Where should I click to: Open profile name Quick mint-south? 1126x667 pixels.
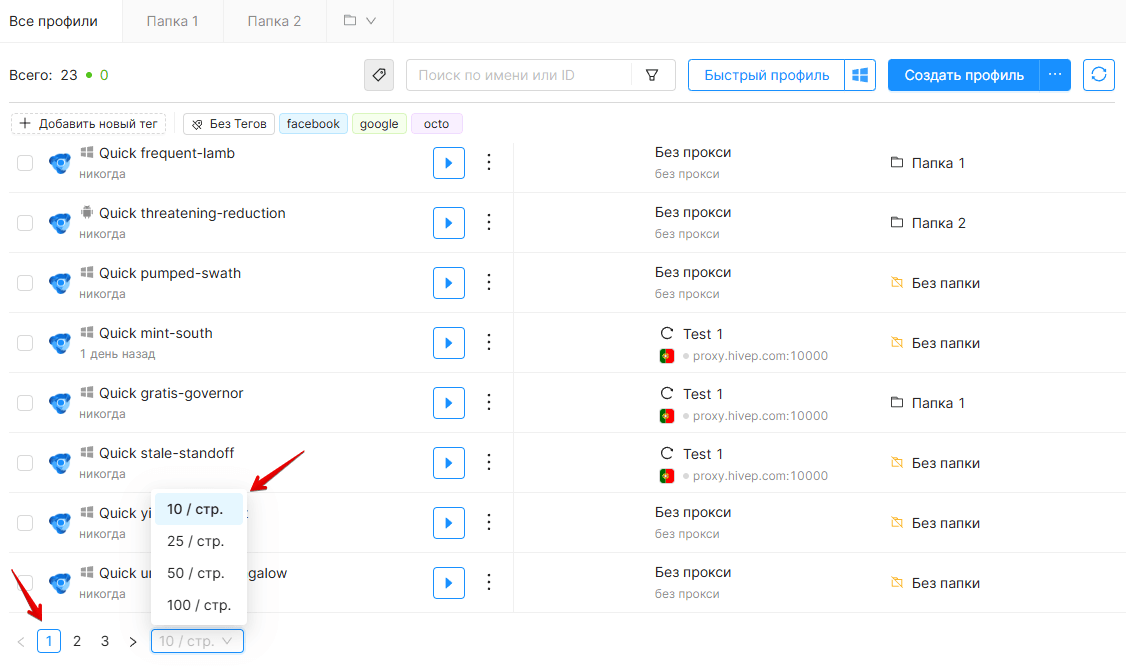[156, 333]
